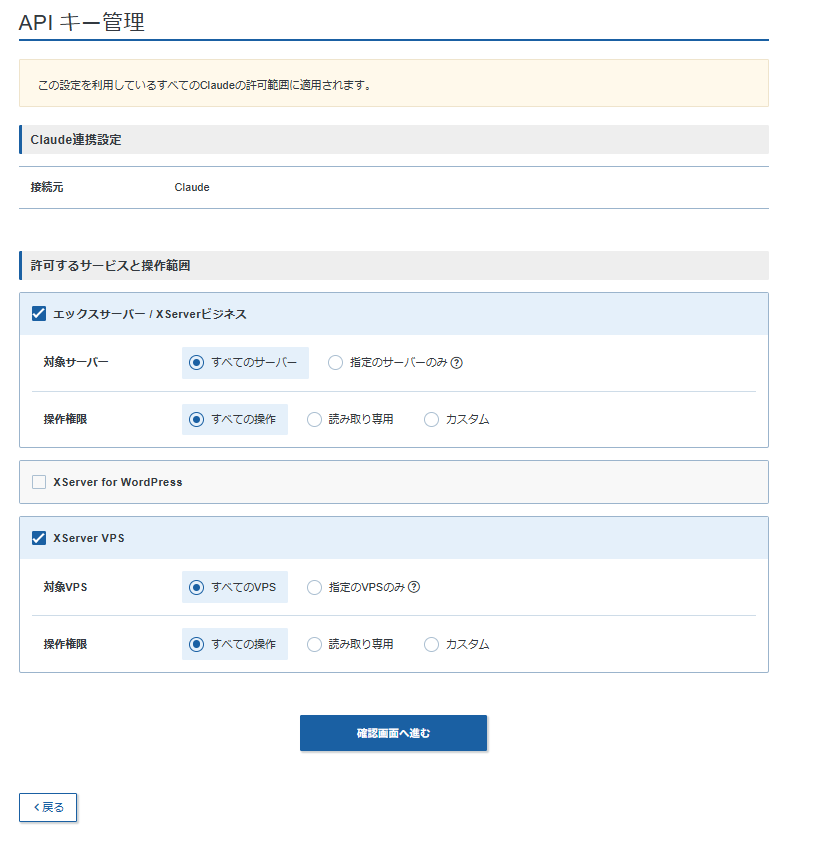Open help icon beside 指定のVPSのみ

[x=414, y=587]
